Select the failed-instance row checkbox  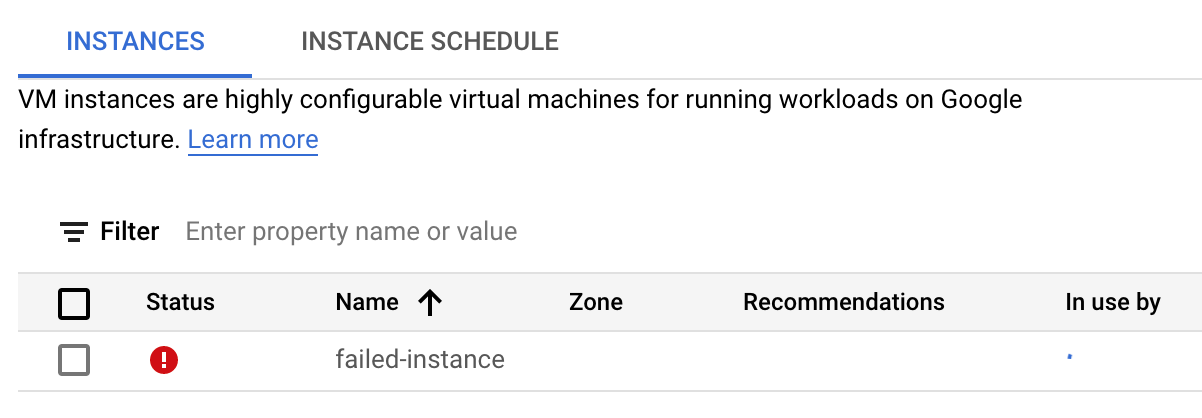(x=74, y=360)
